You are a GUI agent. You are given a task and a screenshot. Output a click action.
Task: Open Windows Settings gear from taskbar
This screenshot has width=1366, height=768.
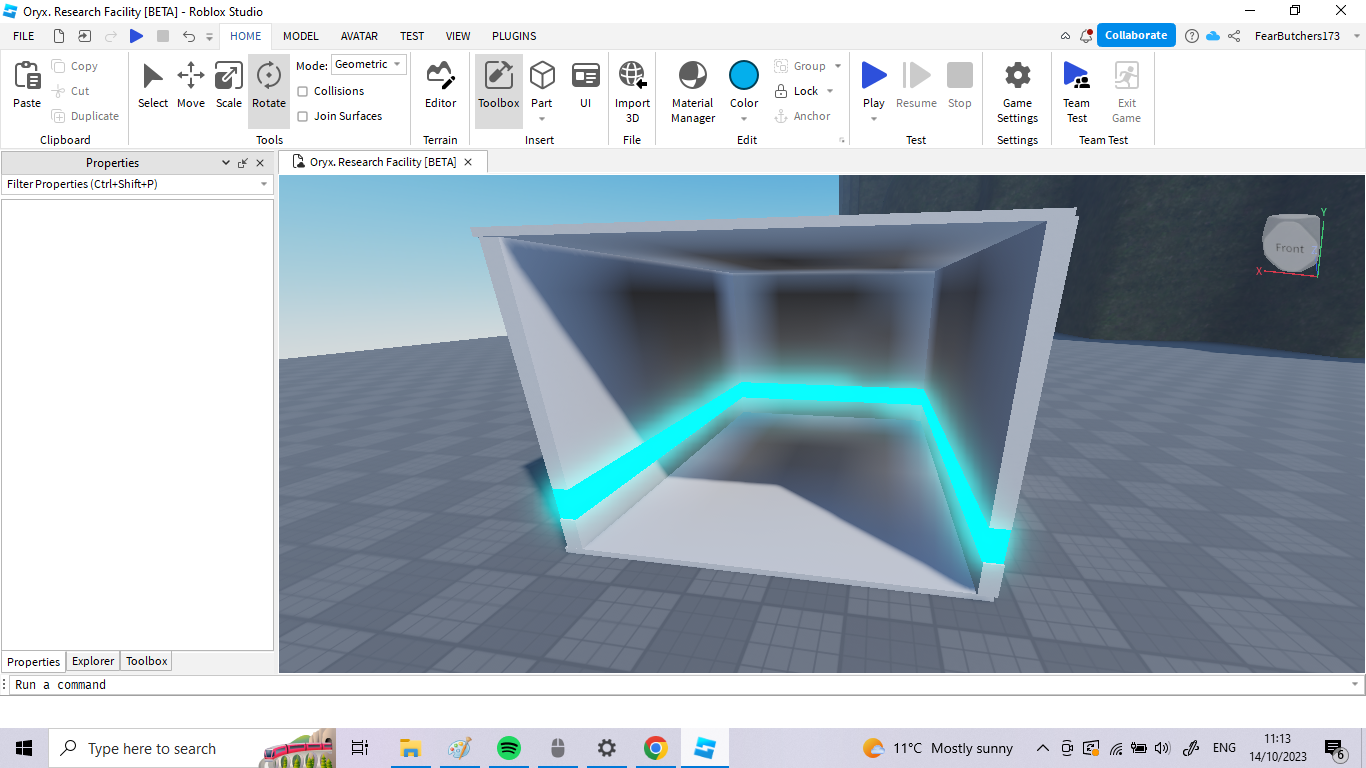tap(606, 748)
